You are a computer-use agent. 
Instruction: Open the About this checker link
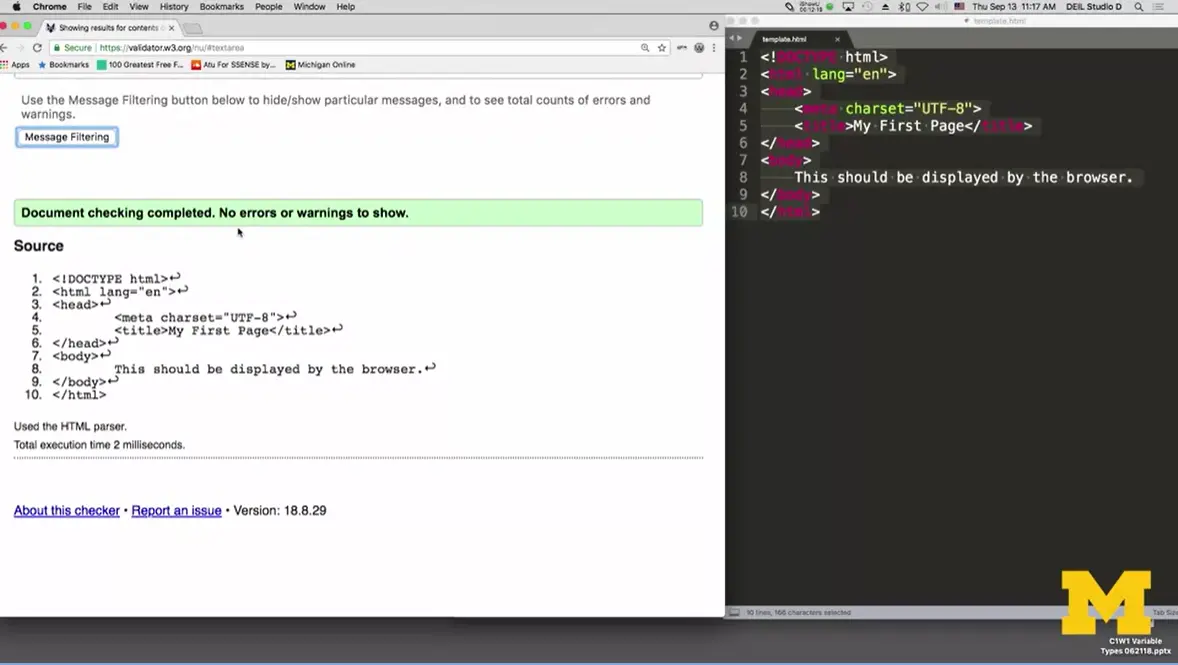tap(66, 510)
